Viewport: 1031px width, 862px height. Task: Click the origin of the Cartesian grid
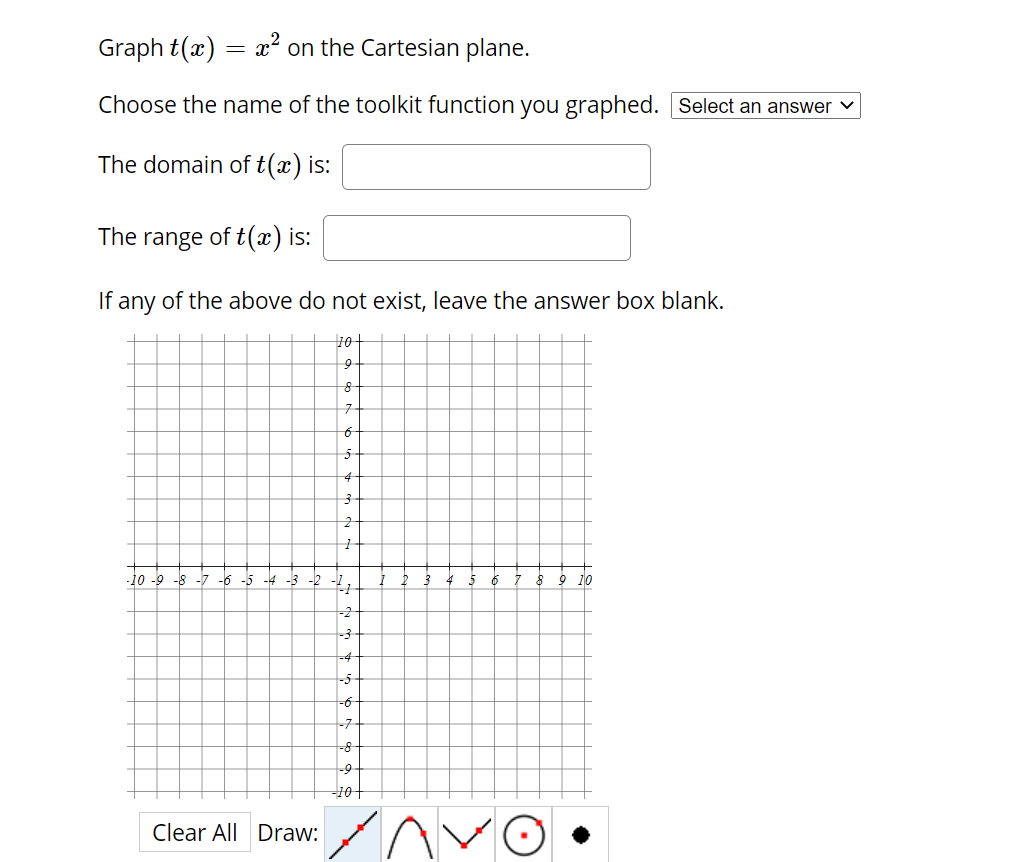pos(358,568)
